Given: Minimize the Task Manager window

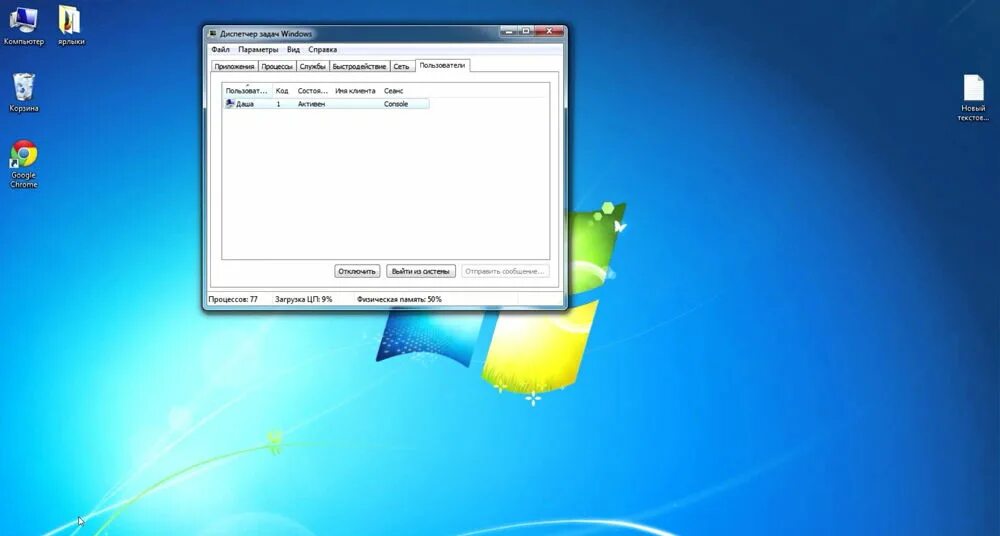Looking at the screenshot, I should (508, 30).
